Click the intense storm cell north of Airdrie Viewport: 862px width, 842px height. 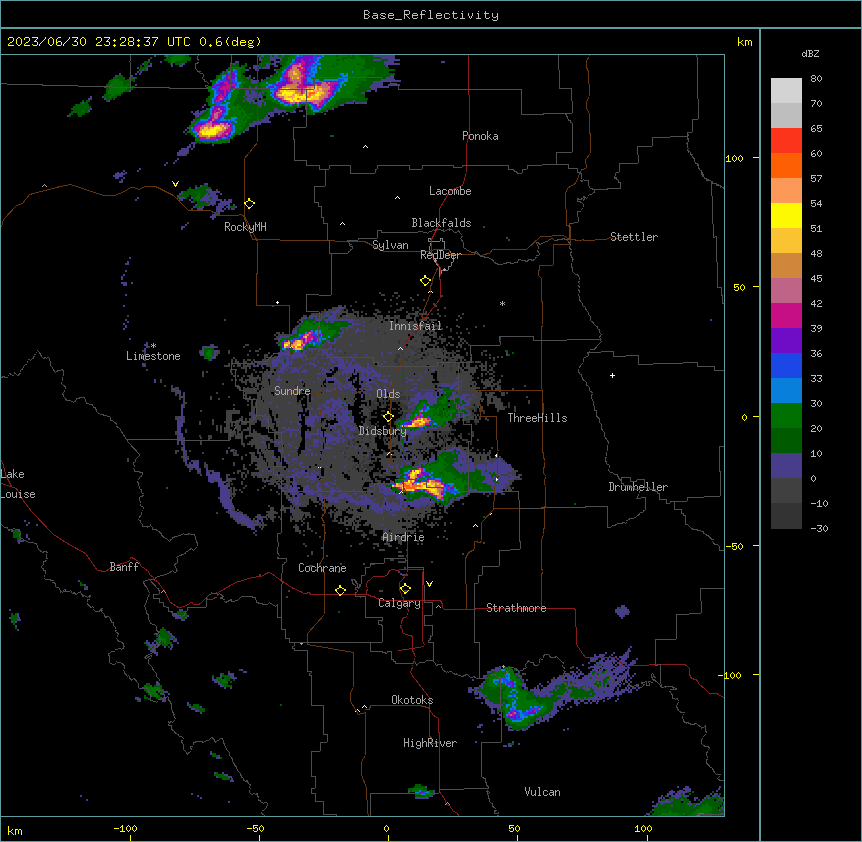tap(422, 484)
